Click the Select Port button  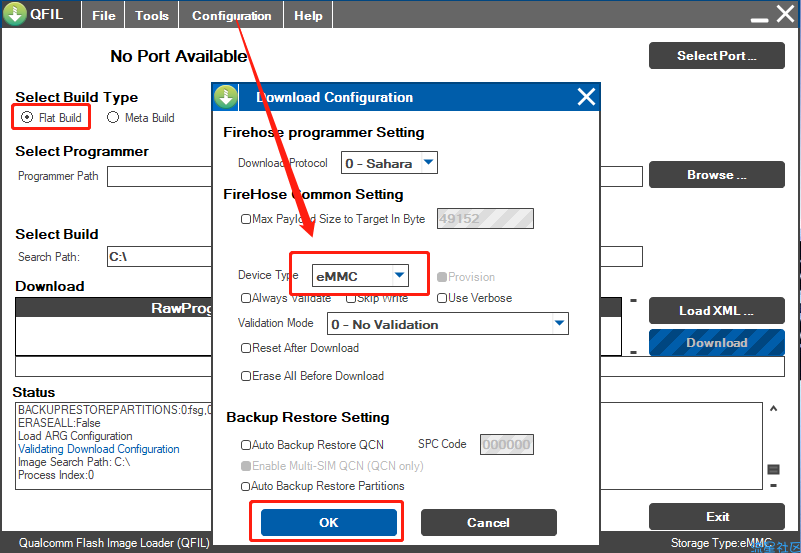point(717,56)
